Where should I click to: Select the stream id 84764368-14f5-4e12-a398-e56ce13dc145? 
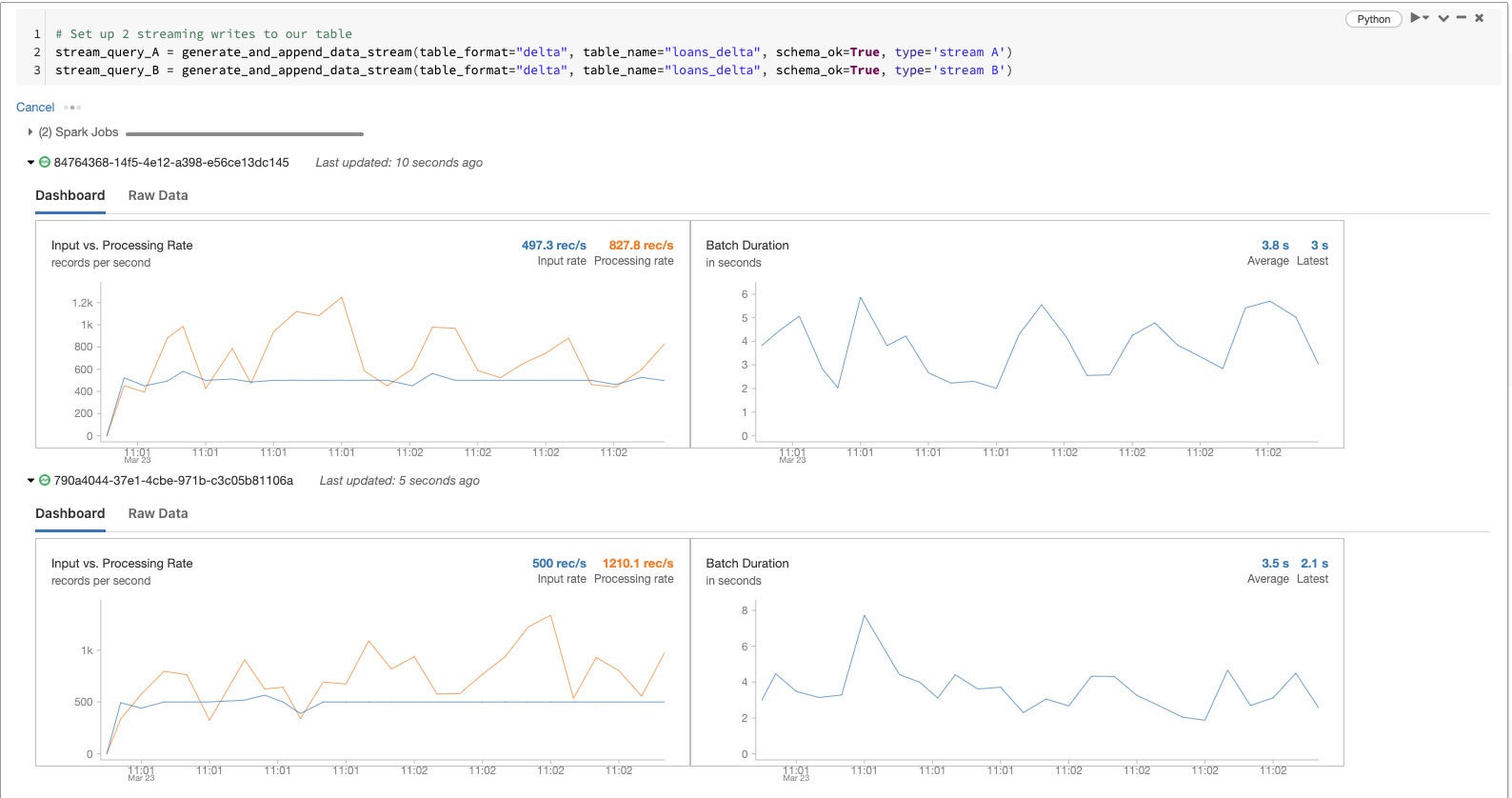171,163
